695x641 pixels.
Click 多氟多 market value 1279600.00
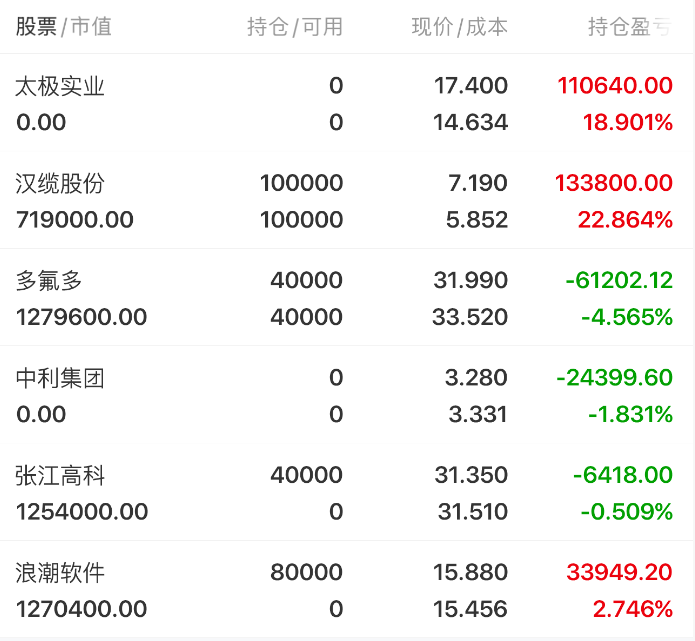(x=81, y=317)
